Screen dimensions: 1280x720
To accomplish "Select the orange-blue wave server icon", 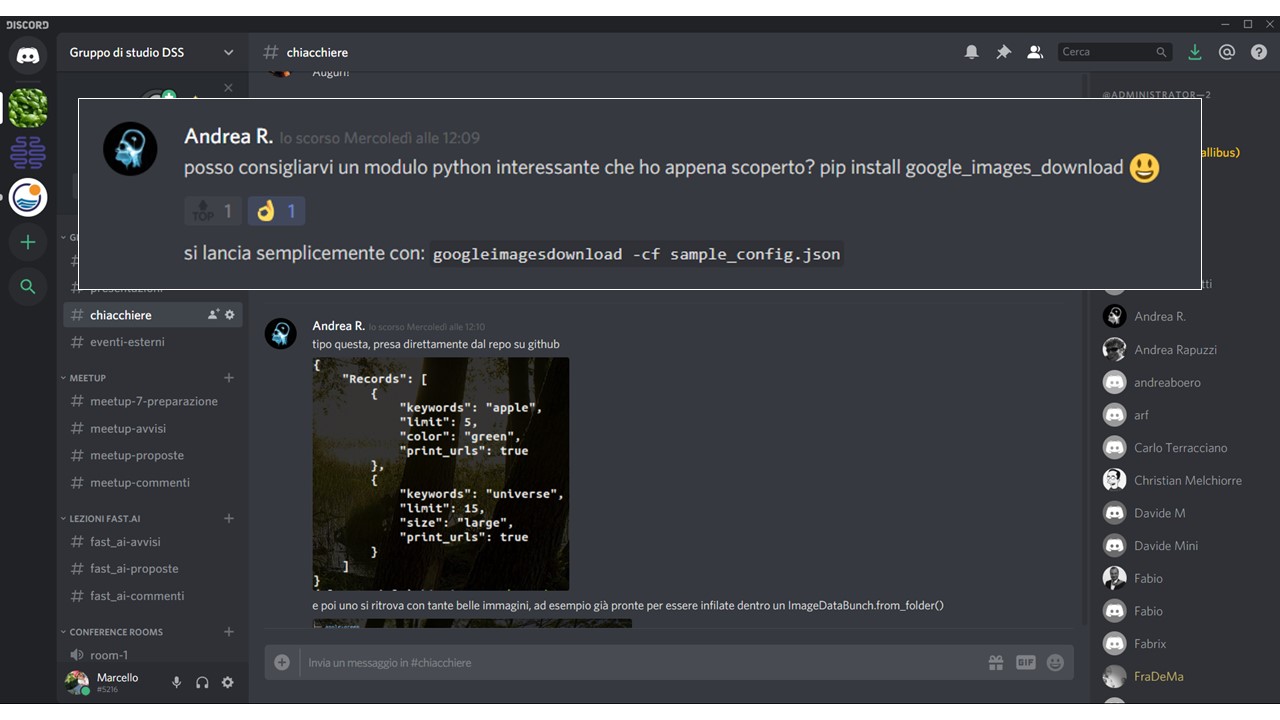I will (28, 198).
